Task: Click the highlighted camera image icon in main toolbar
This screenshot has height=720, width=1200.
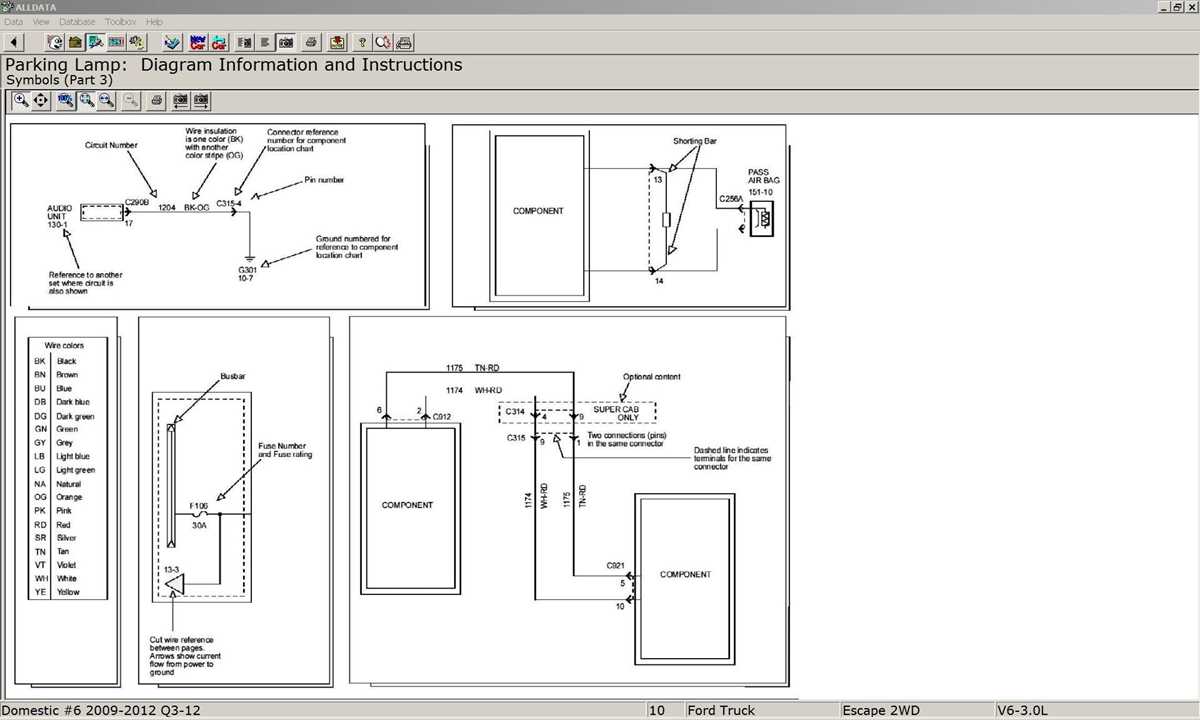Action: click(x=286, y=42)
